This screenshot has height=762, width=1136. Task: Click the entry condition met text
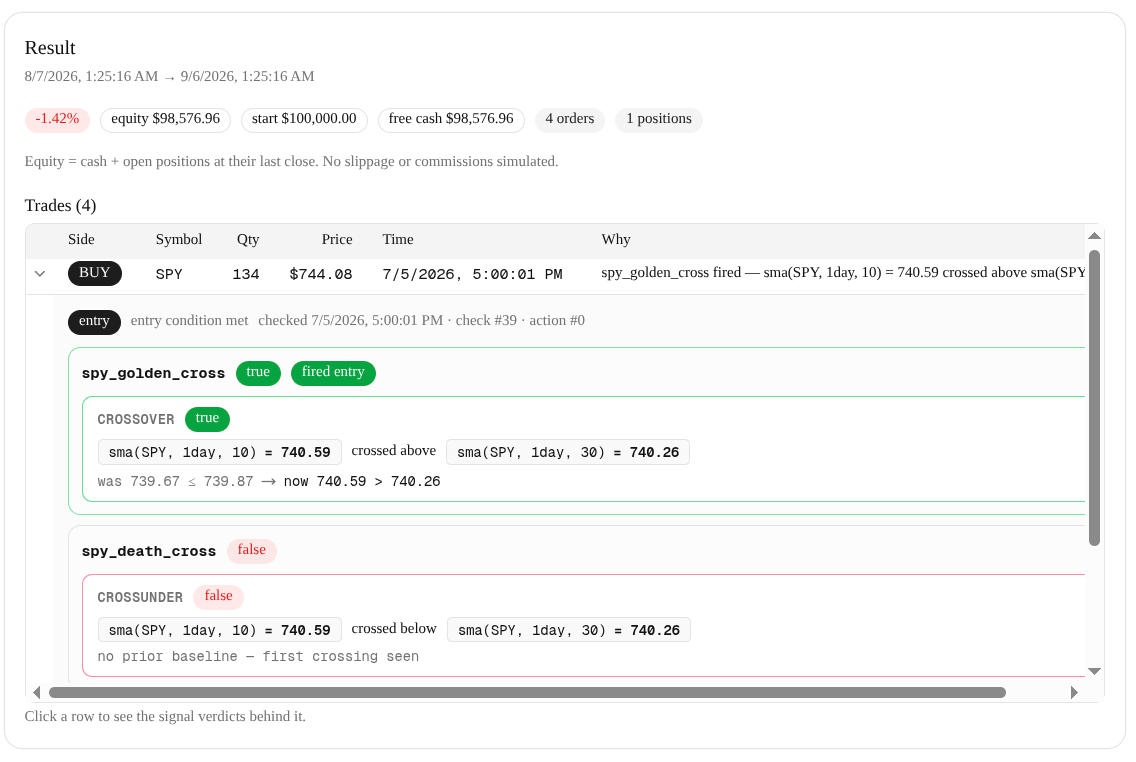pos(189,321)
